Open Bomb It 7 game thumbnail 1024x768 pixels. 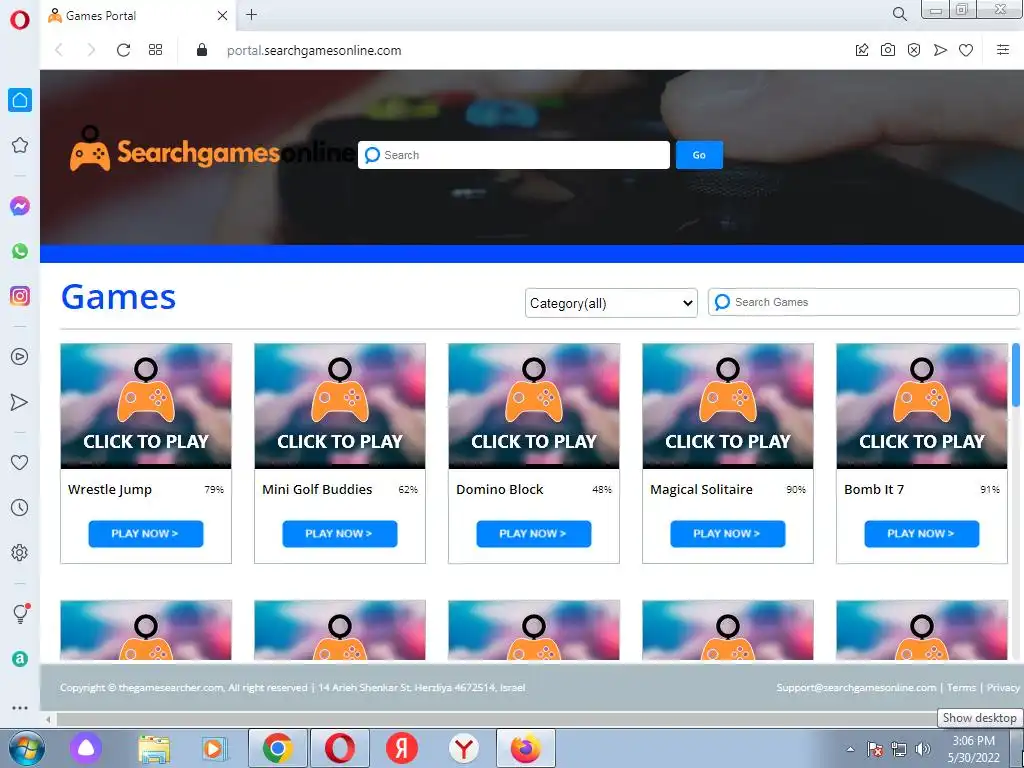click(921, 406)
